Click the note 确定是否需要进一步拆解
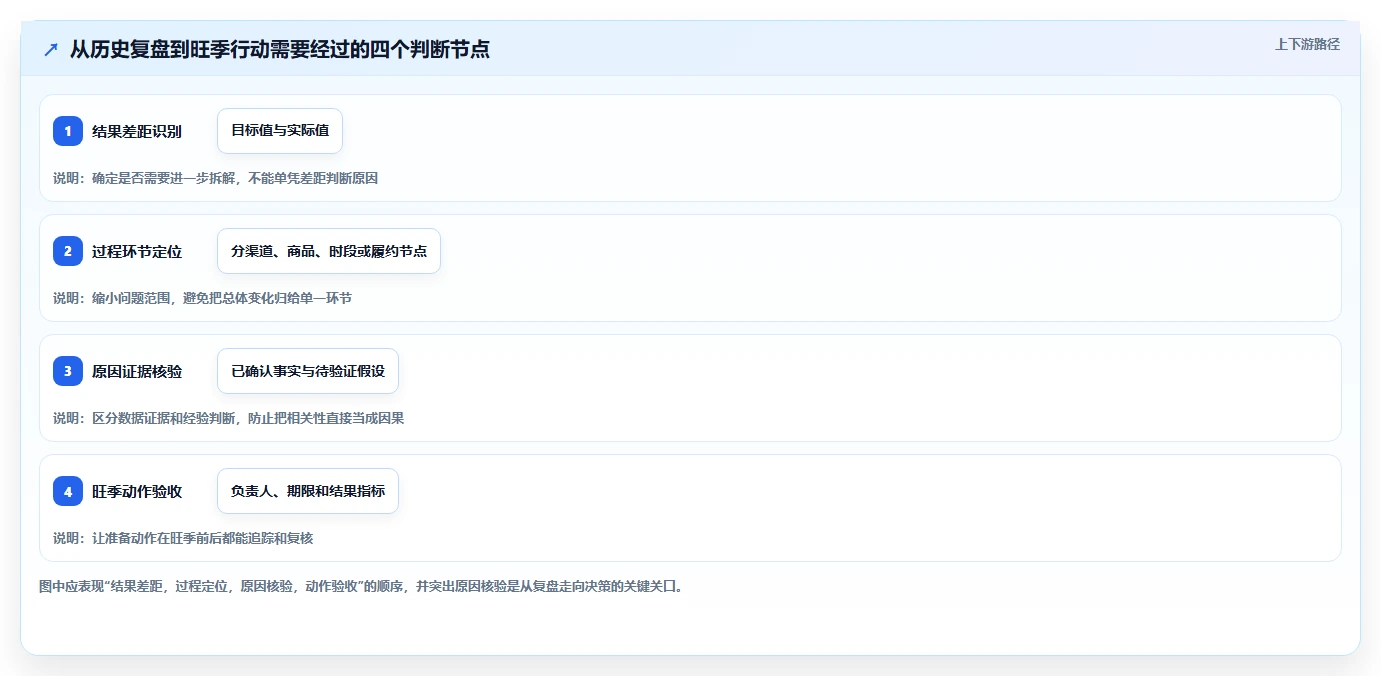The height and width of the screenshot is (676, 1381). tap(215, 178)
